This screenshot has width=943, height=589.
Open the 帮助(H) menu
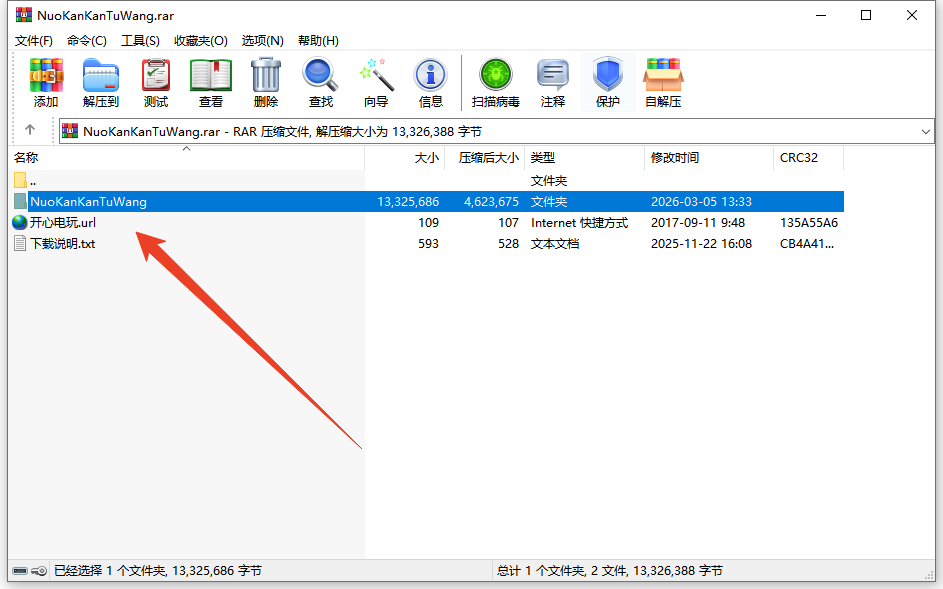pyautogui.click(x=318, y=40)
